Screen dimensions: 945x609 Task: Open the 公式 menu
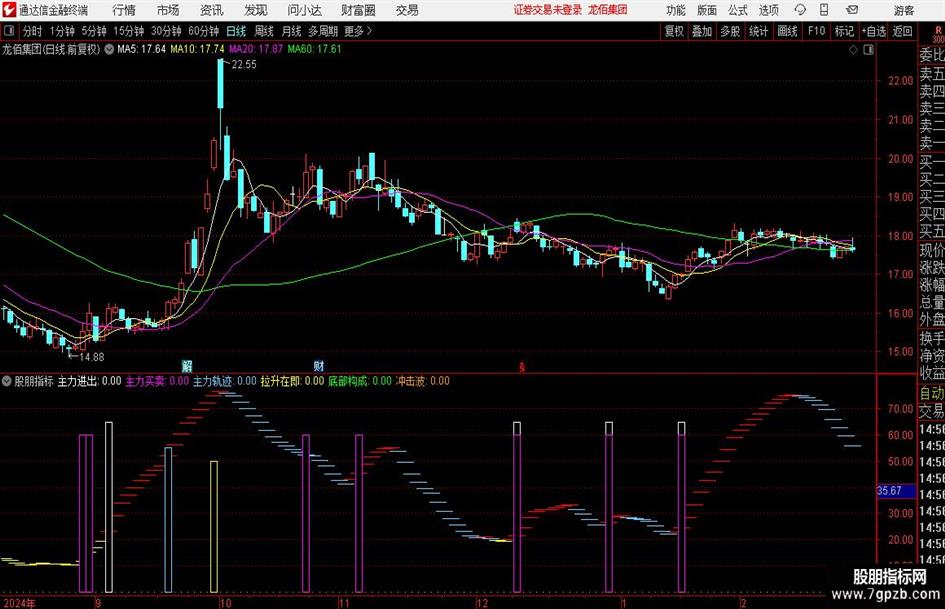(x=738, y=10)
